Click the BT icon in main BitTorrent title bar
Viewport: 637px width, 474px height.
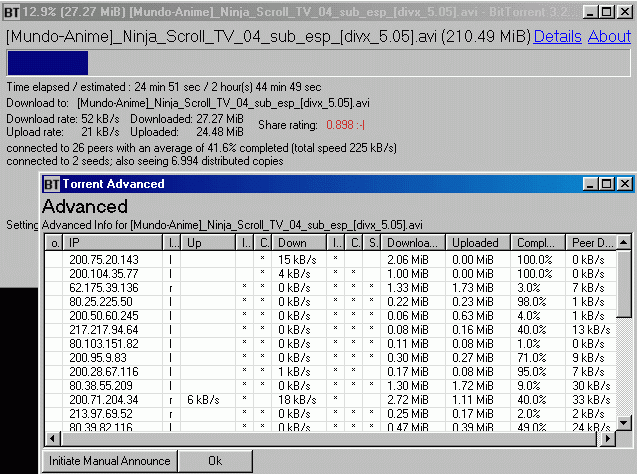(x=10, y=12)
